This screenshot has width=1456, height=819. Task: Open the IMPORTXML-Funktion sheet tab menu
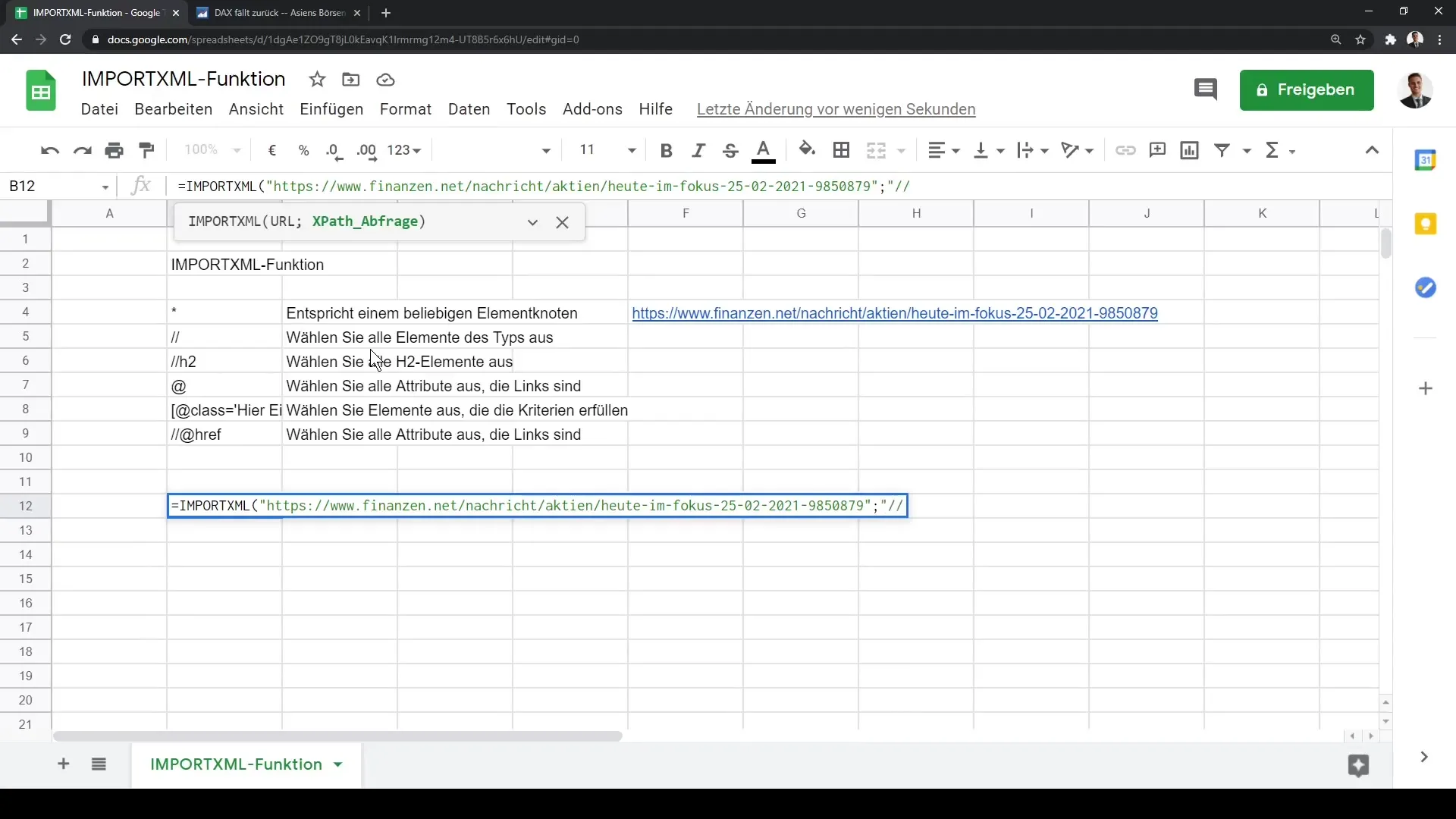(x=338, y=764)
